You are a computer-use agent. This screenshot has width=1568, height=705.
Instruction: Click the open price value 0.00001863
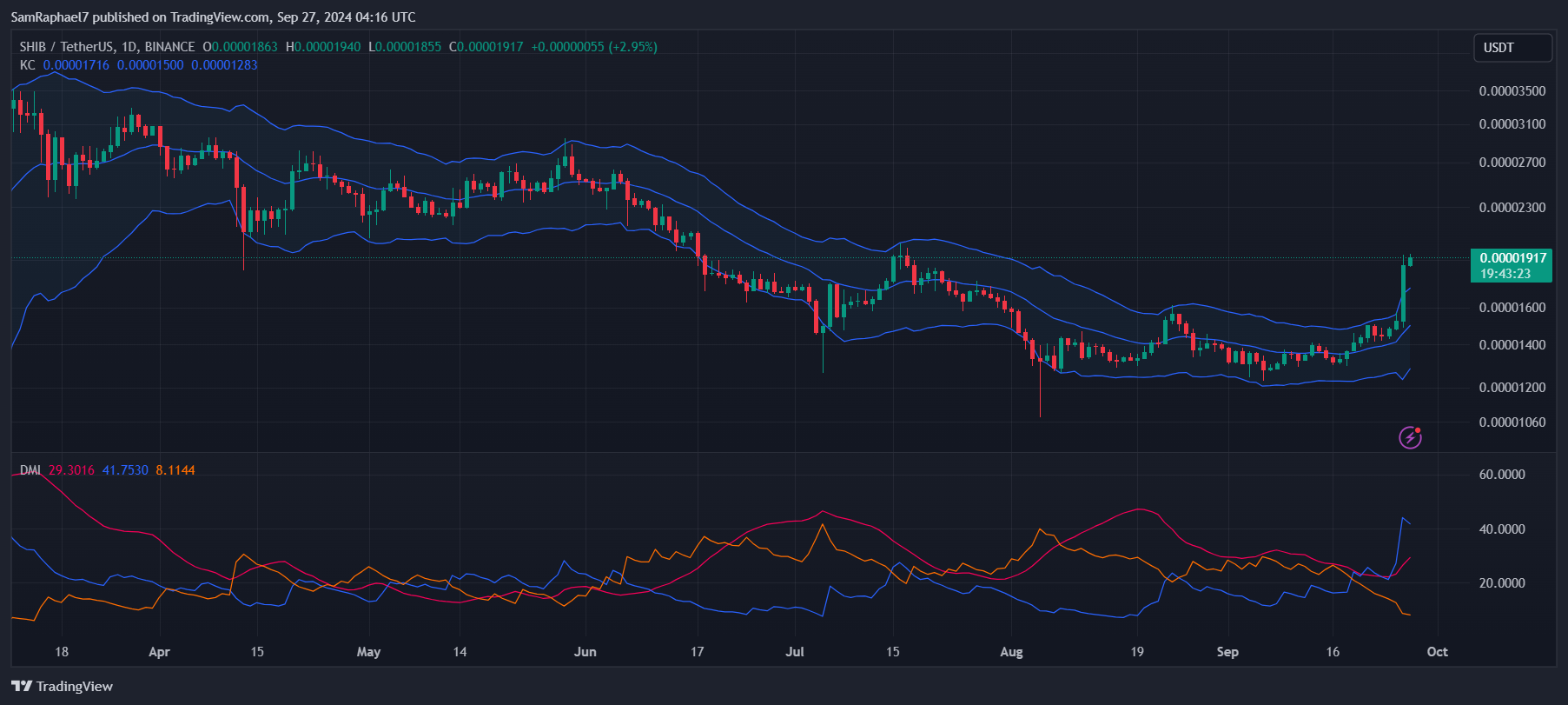(x=245, y=47)
